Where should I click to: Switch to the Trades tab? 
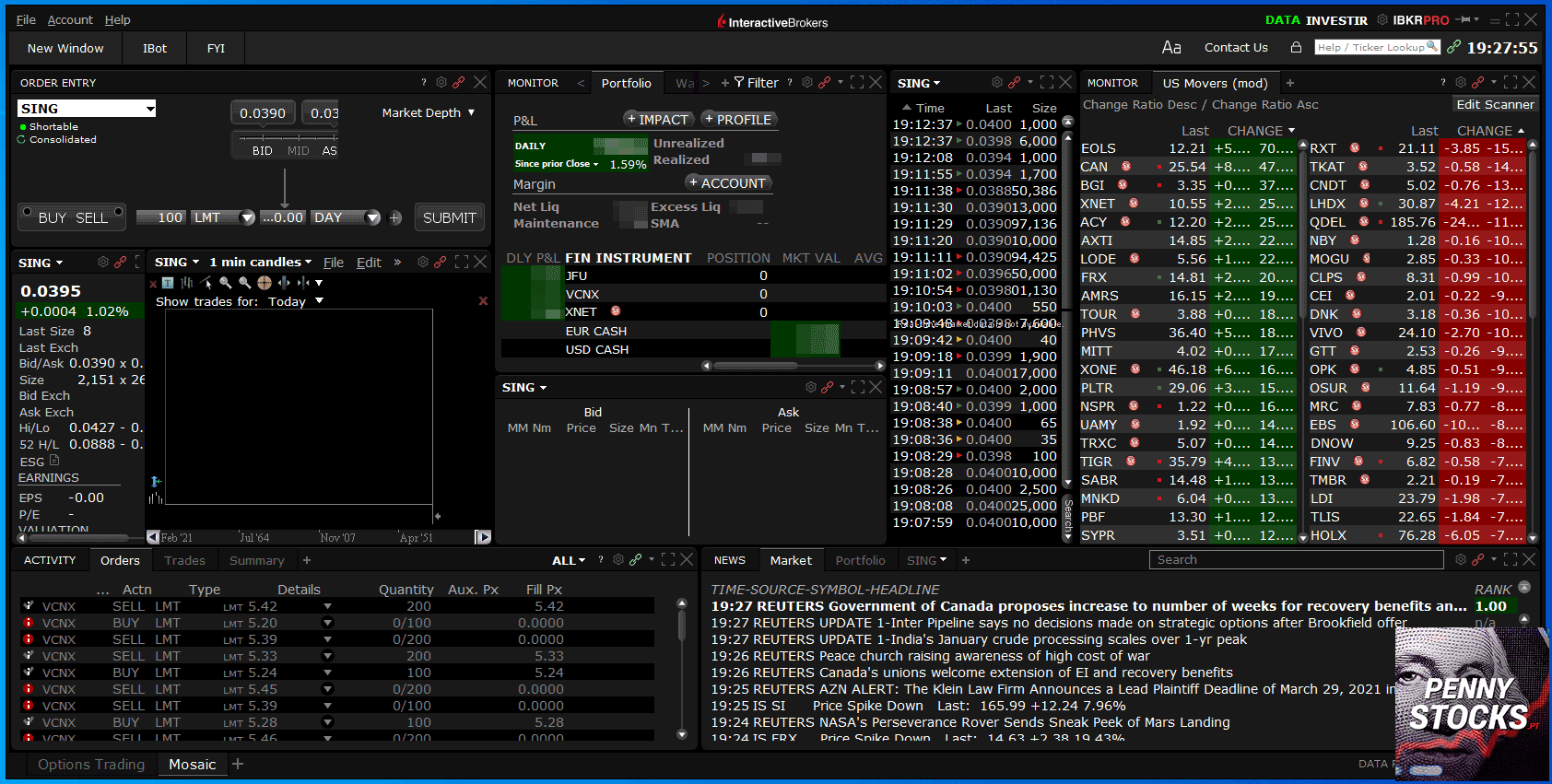[184, 560]
